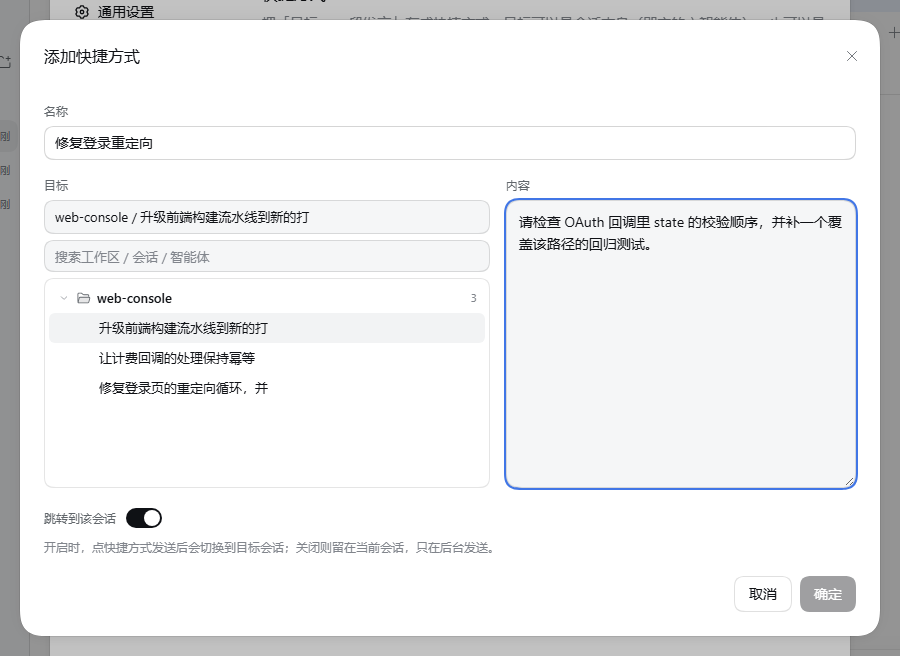Click the 名称 field containing 修复登录重定向
Viewport: 900px width, 656px height.
tap(450, 143)
